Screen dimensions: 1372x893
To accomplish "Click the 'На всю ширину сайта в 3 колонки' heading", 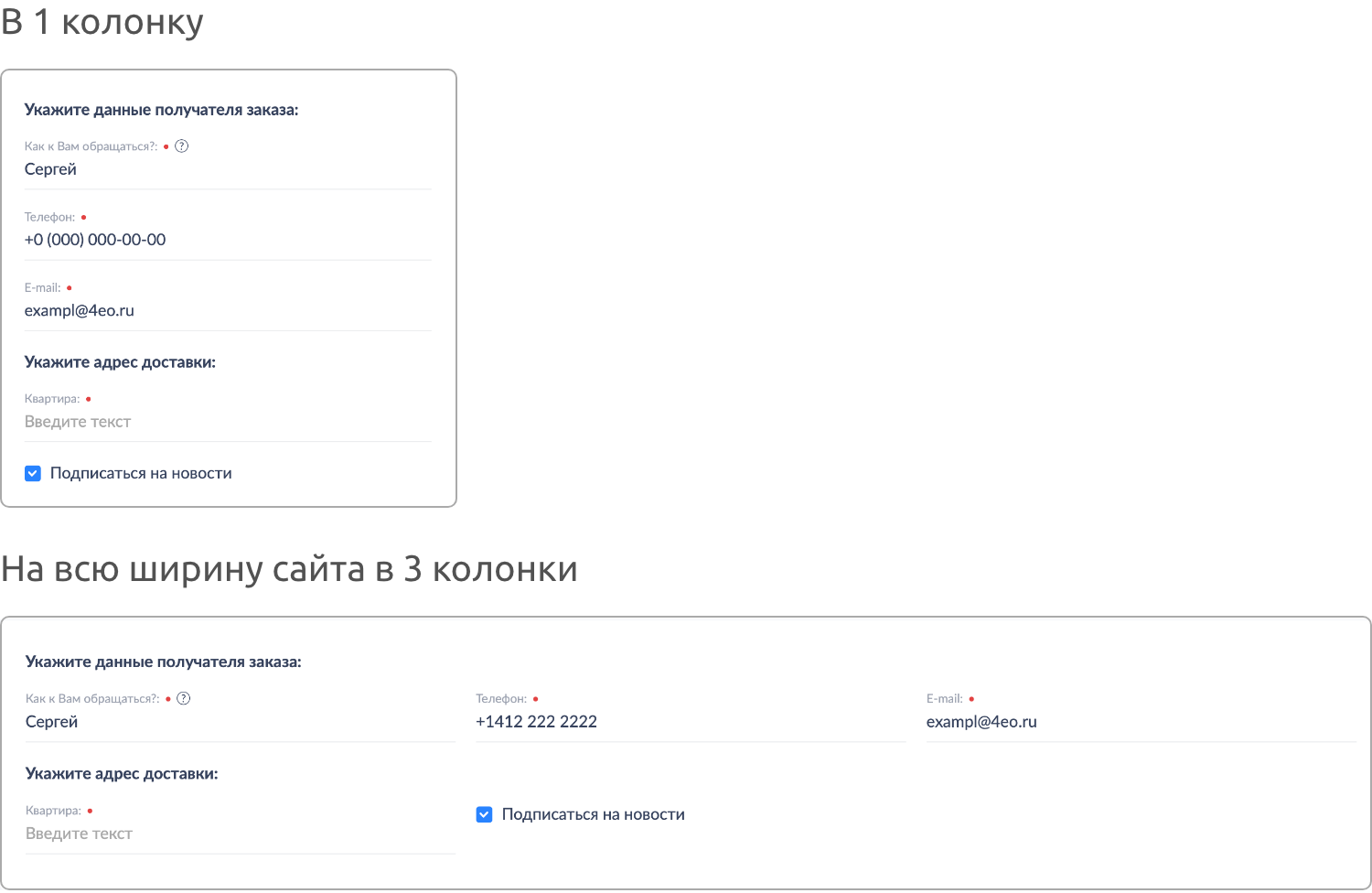I will tap(289, 569).
